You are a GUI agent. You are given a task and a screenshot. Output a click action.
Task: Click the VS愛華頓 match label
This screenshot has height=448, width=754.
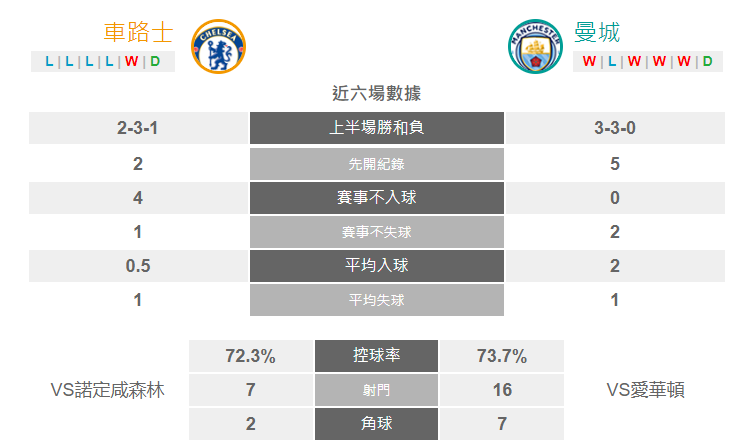[645, 390]
